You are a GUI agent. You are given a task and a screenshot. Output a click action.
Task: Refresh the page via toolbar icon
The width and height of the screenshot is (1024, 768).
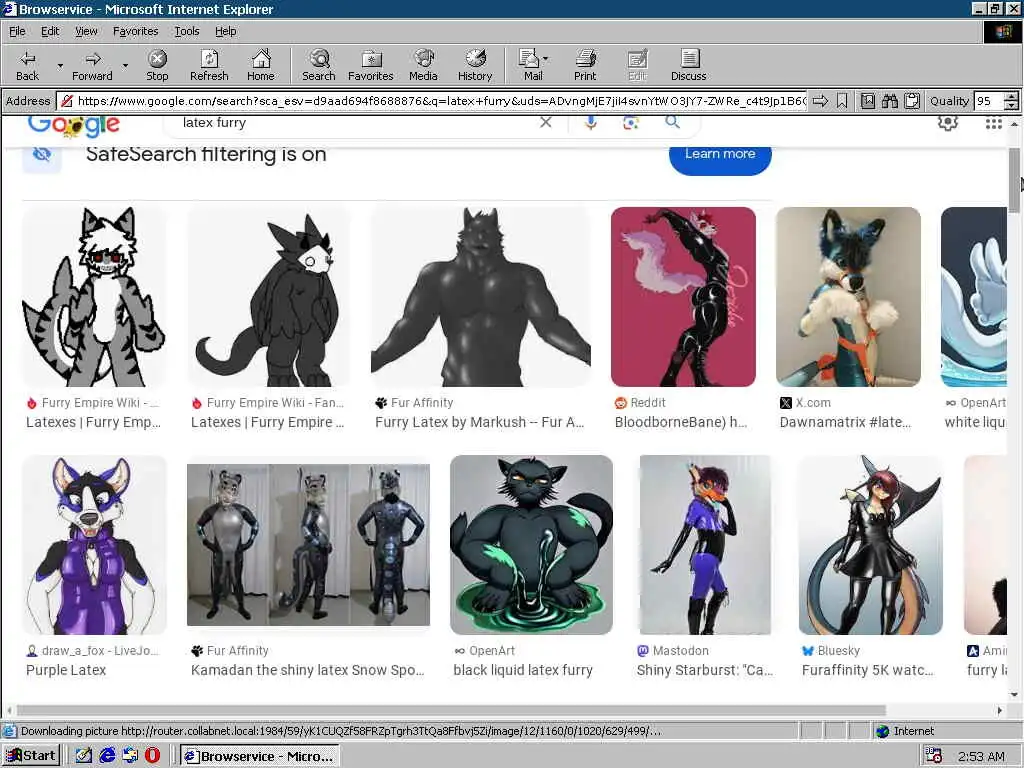pyautogui.click(x=209, y=65)
